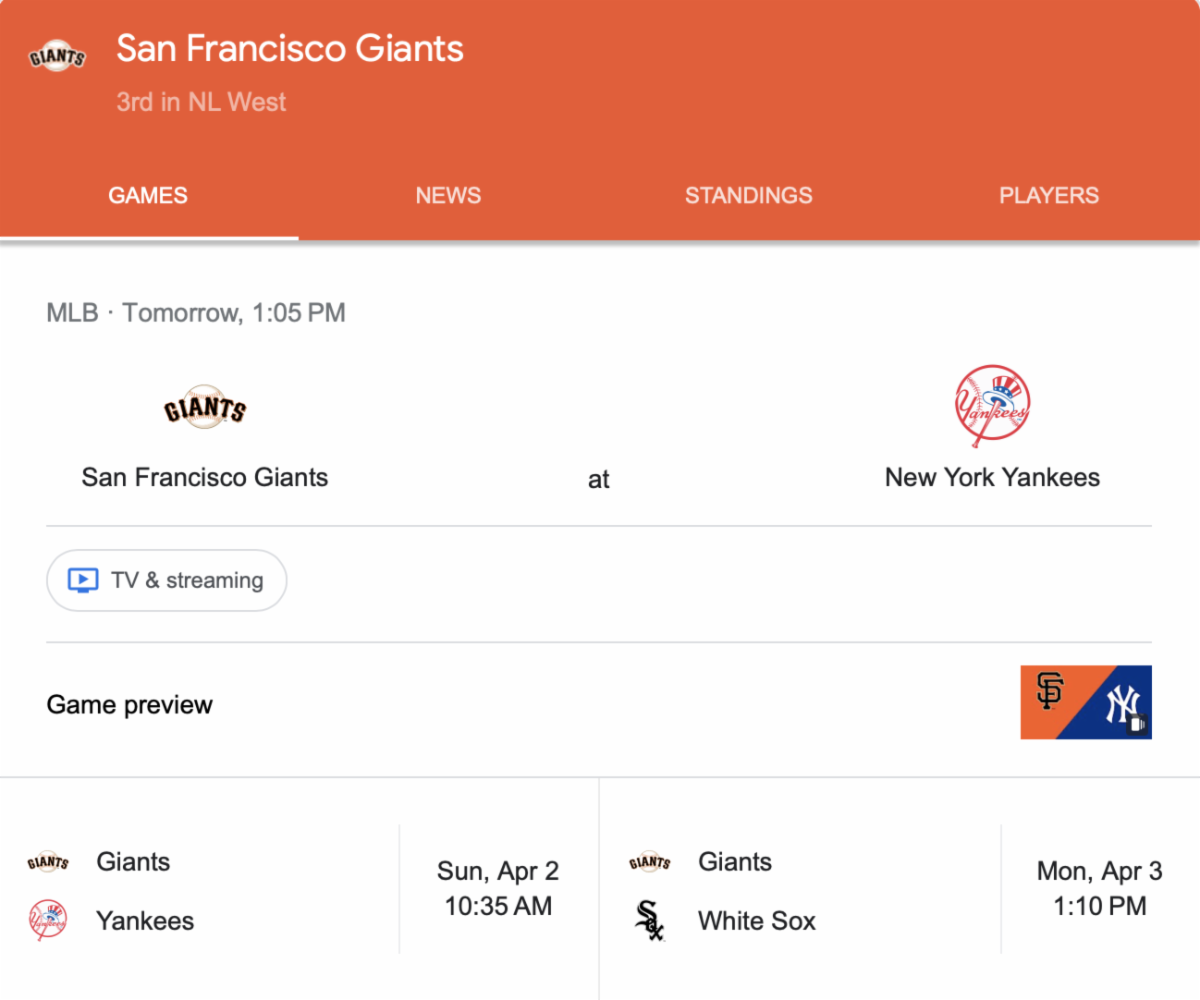This screenshot has width=1200, height=1000.
Task: Click the Yankees logo in Sunday's game
Action: 48,920
